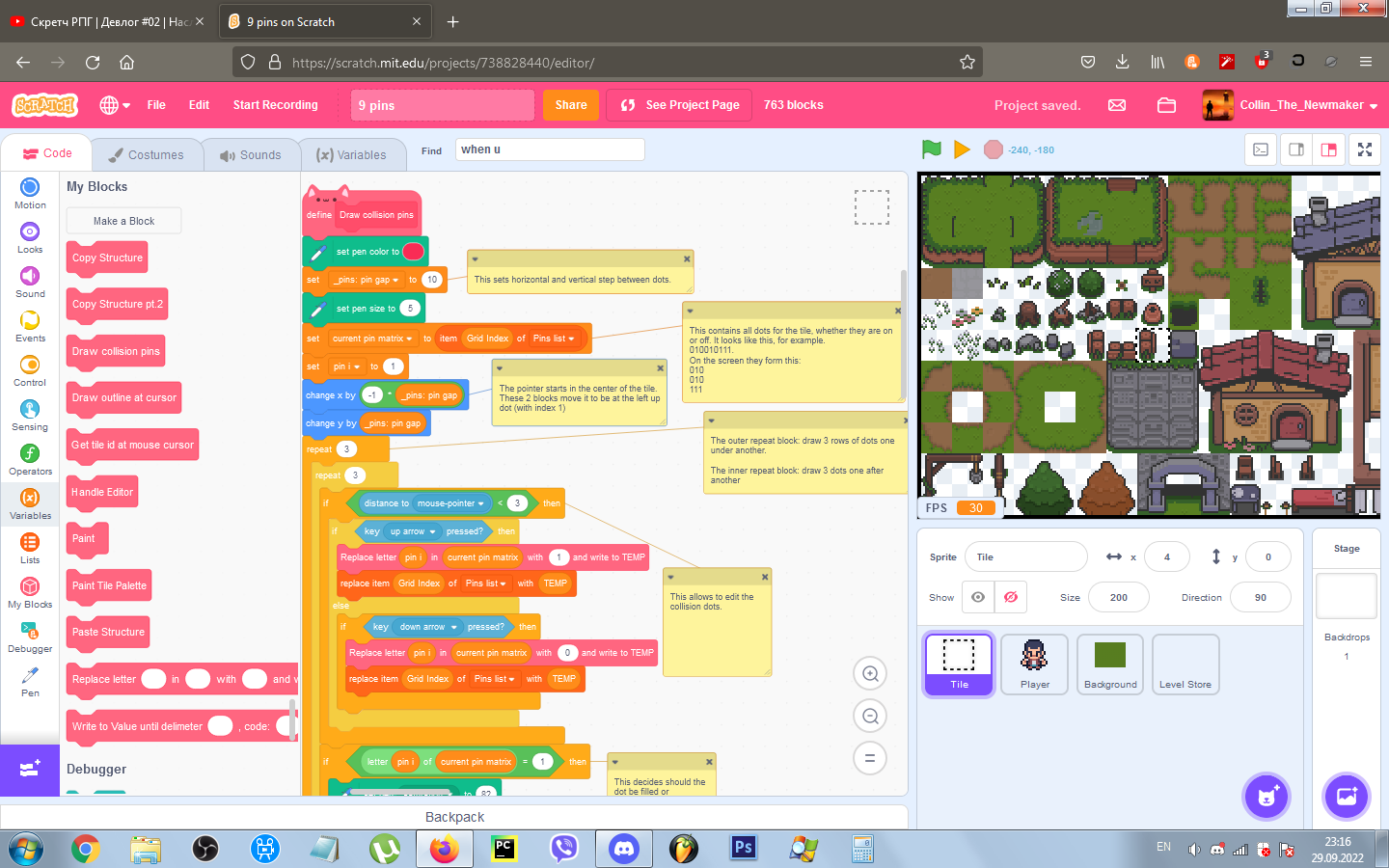Click the Make a Block button

point(123,221)
